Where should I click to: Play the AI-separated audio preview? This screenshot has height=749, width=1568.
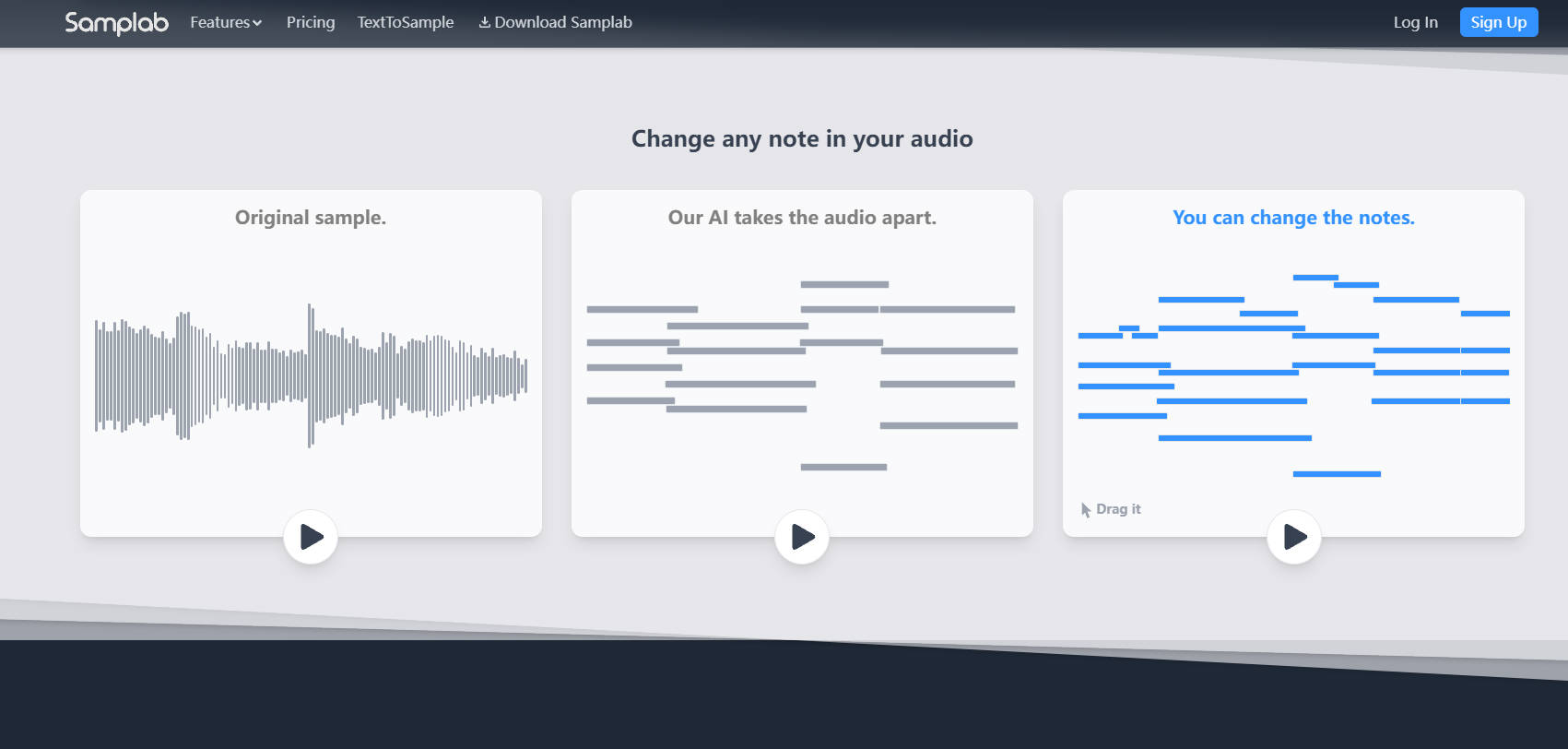tap(802, 537)
